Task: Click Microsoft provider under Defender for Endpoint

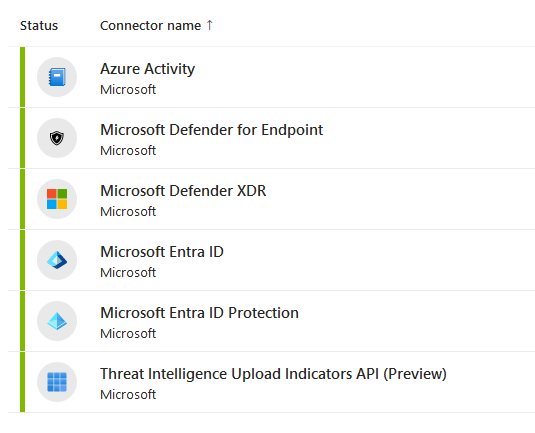Action: 128,150
